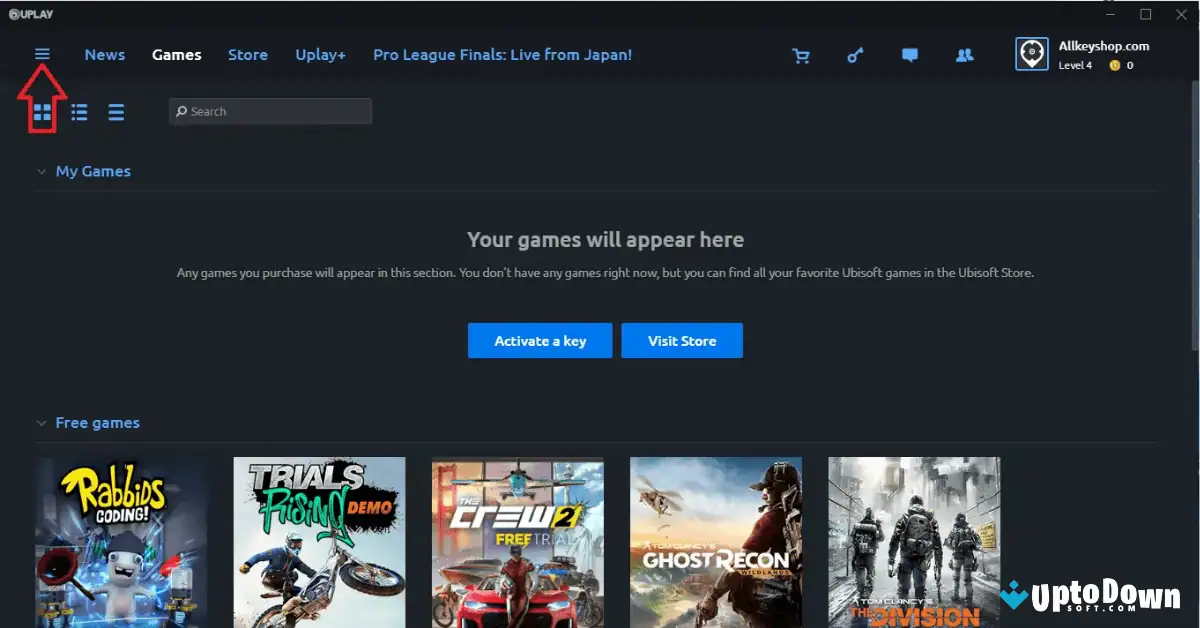
Task: Open the shopping cart
Action: [801, 55]
